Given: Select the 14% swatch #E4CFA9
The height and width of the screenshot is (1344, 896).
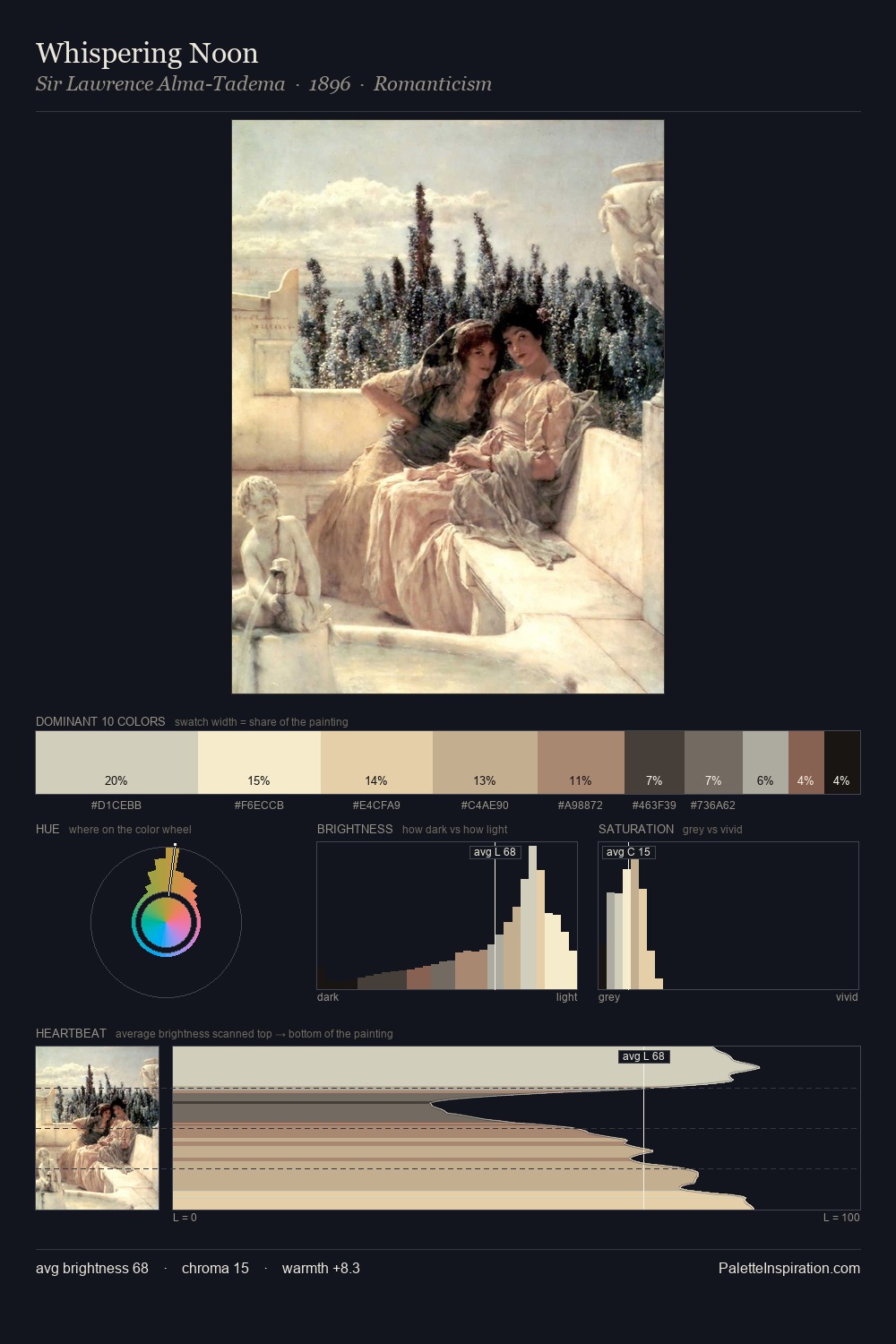Looking at the screenshot, I should [x=376, y=762].
